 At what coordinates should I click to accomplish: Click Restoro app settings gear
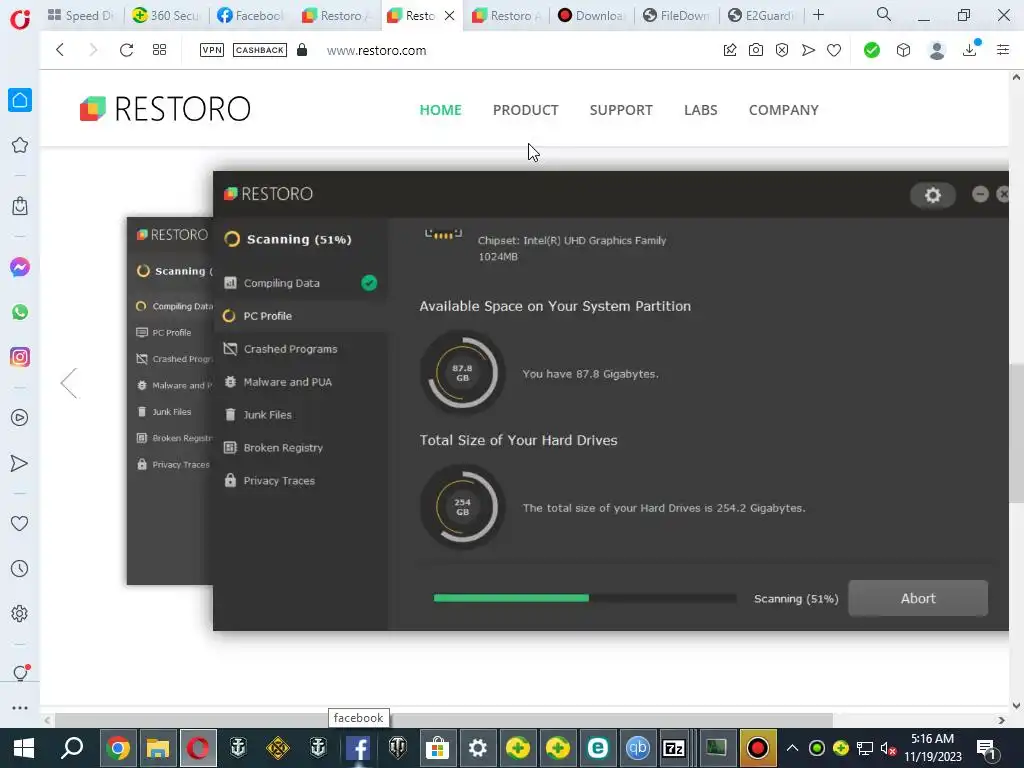(x=933, y=195)
